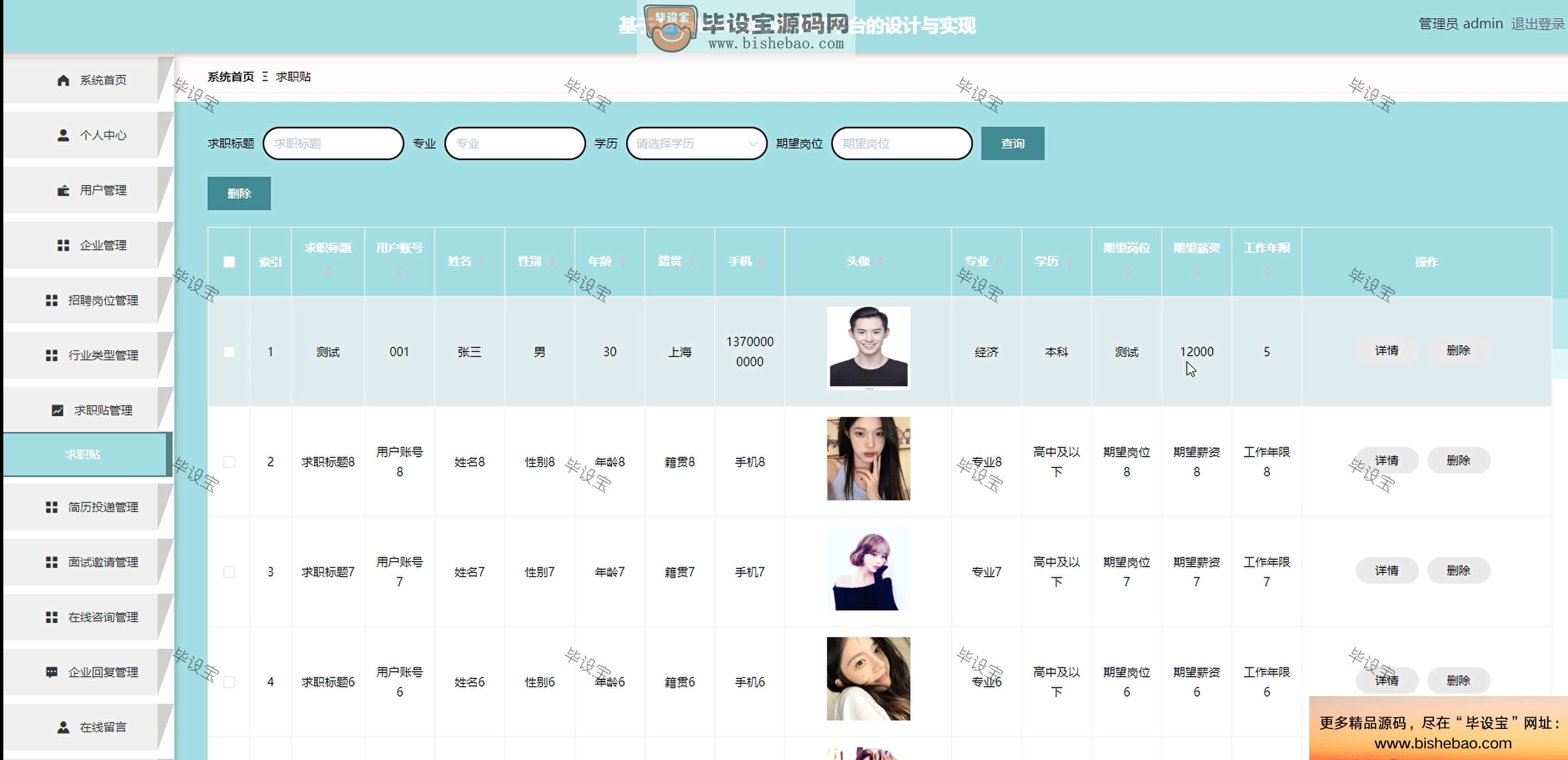
Task: Click the batch 删除 button above the table
Action: tap(239, 194)
